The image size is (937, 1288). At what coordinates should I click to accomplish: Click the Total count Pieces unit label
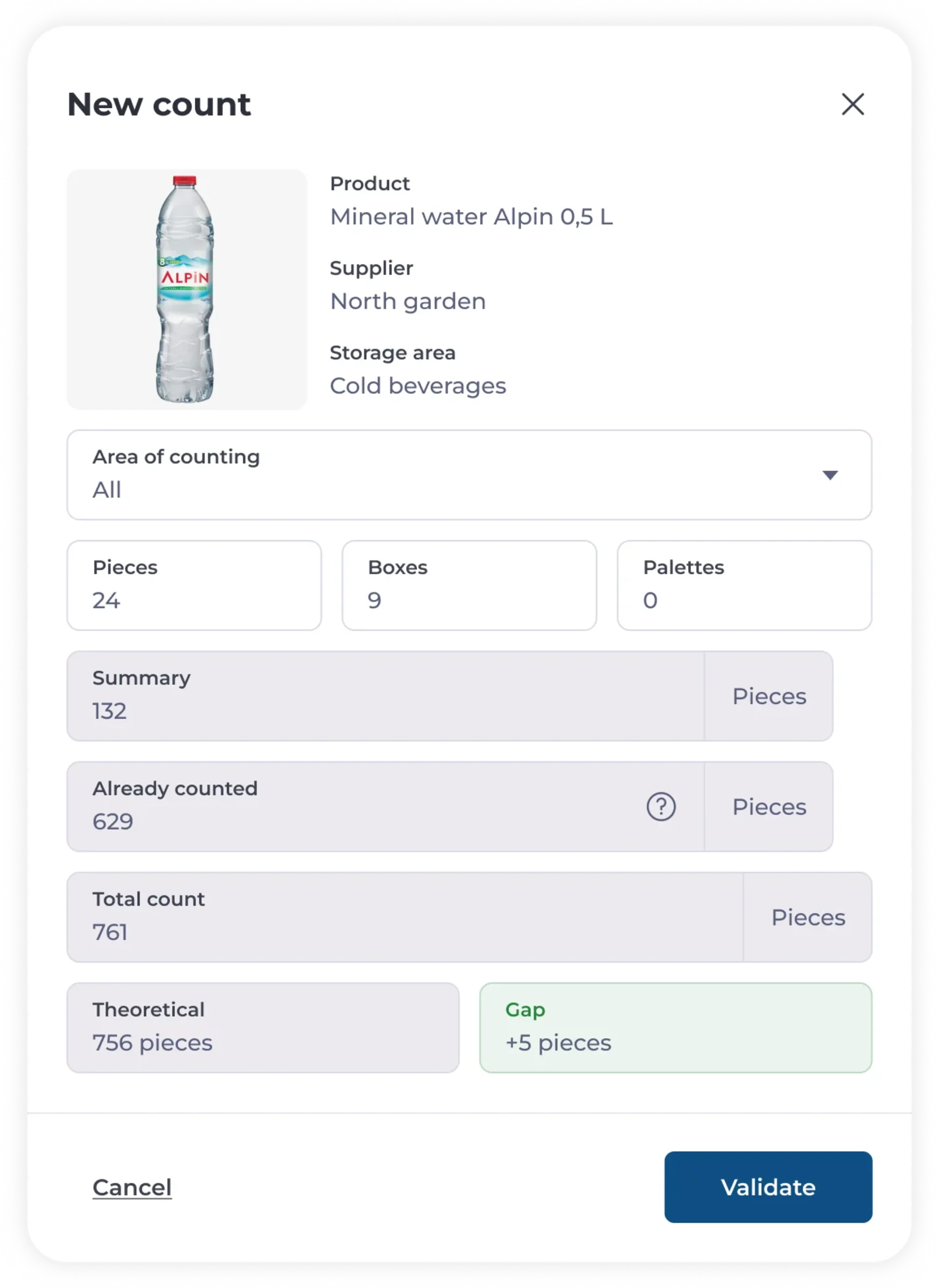point(808,918)
